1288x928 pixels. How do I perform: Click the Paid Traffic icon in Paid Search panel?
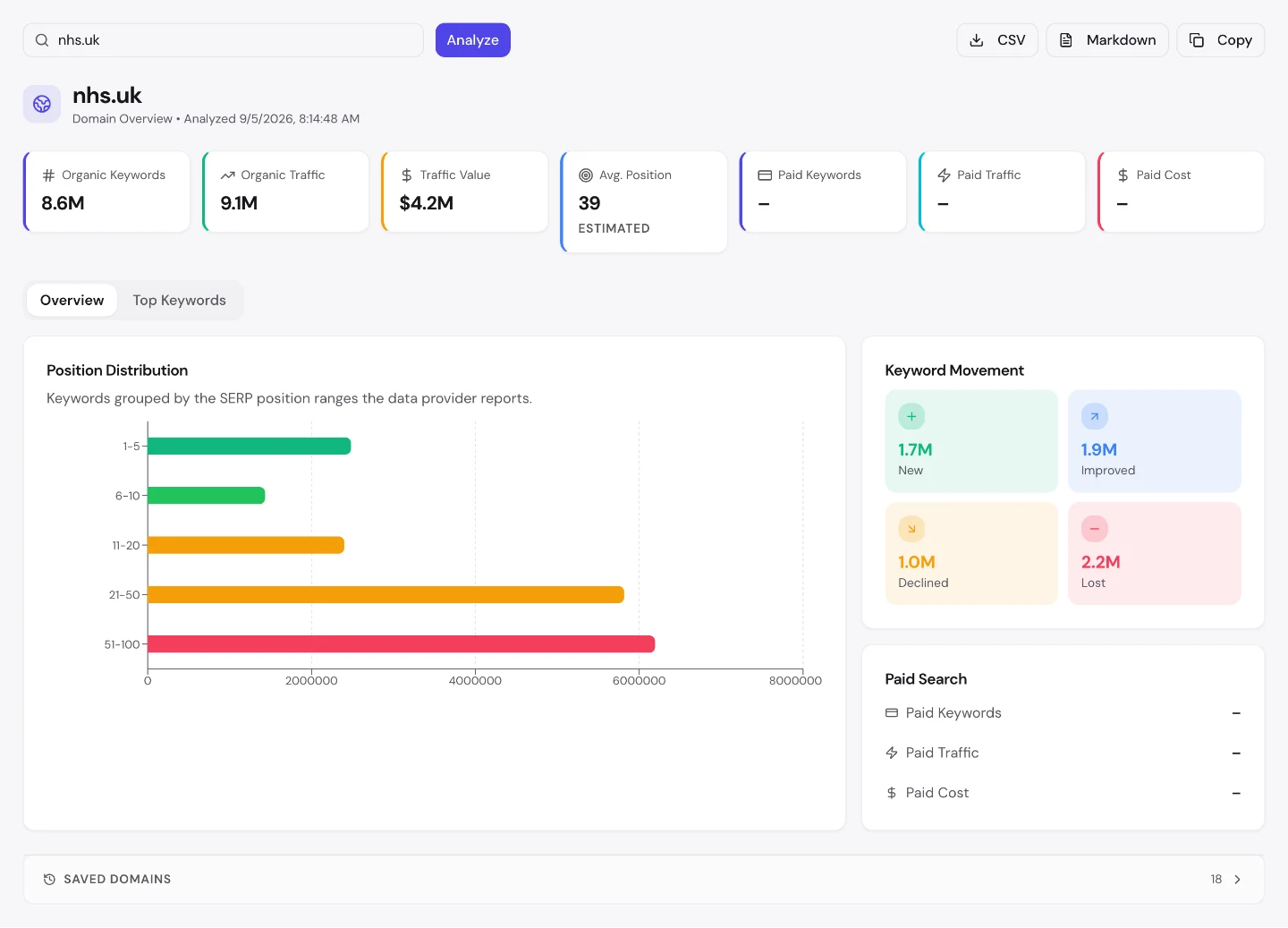click(x=892, y=753)
